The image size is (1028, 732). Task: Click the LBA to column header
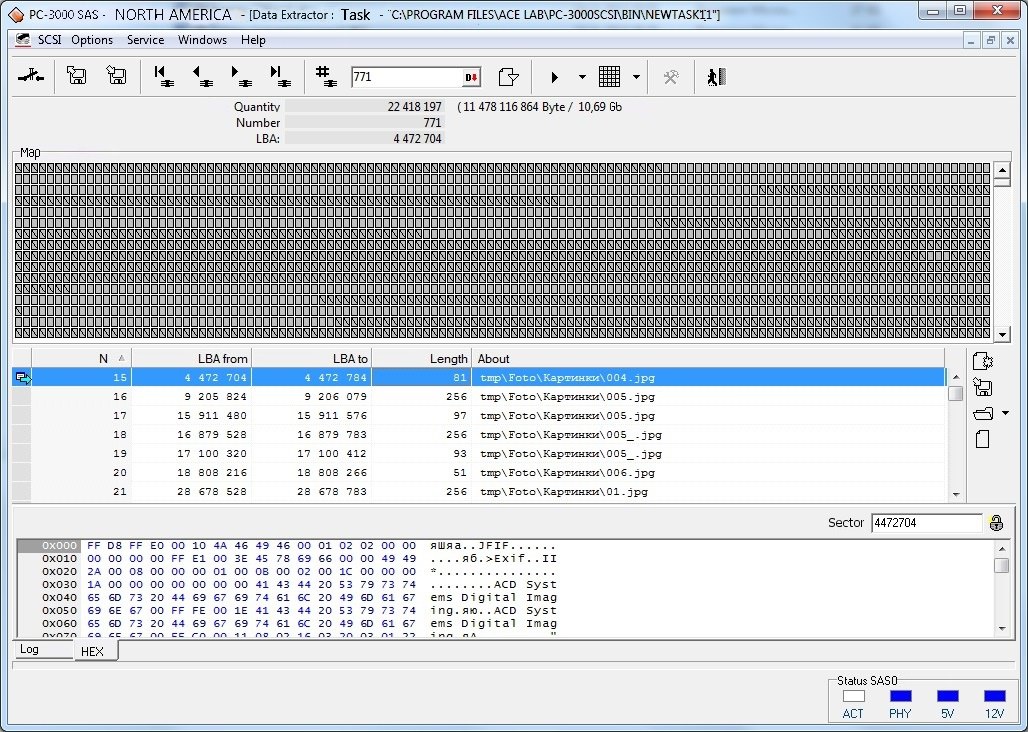coord(311,358)
